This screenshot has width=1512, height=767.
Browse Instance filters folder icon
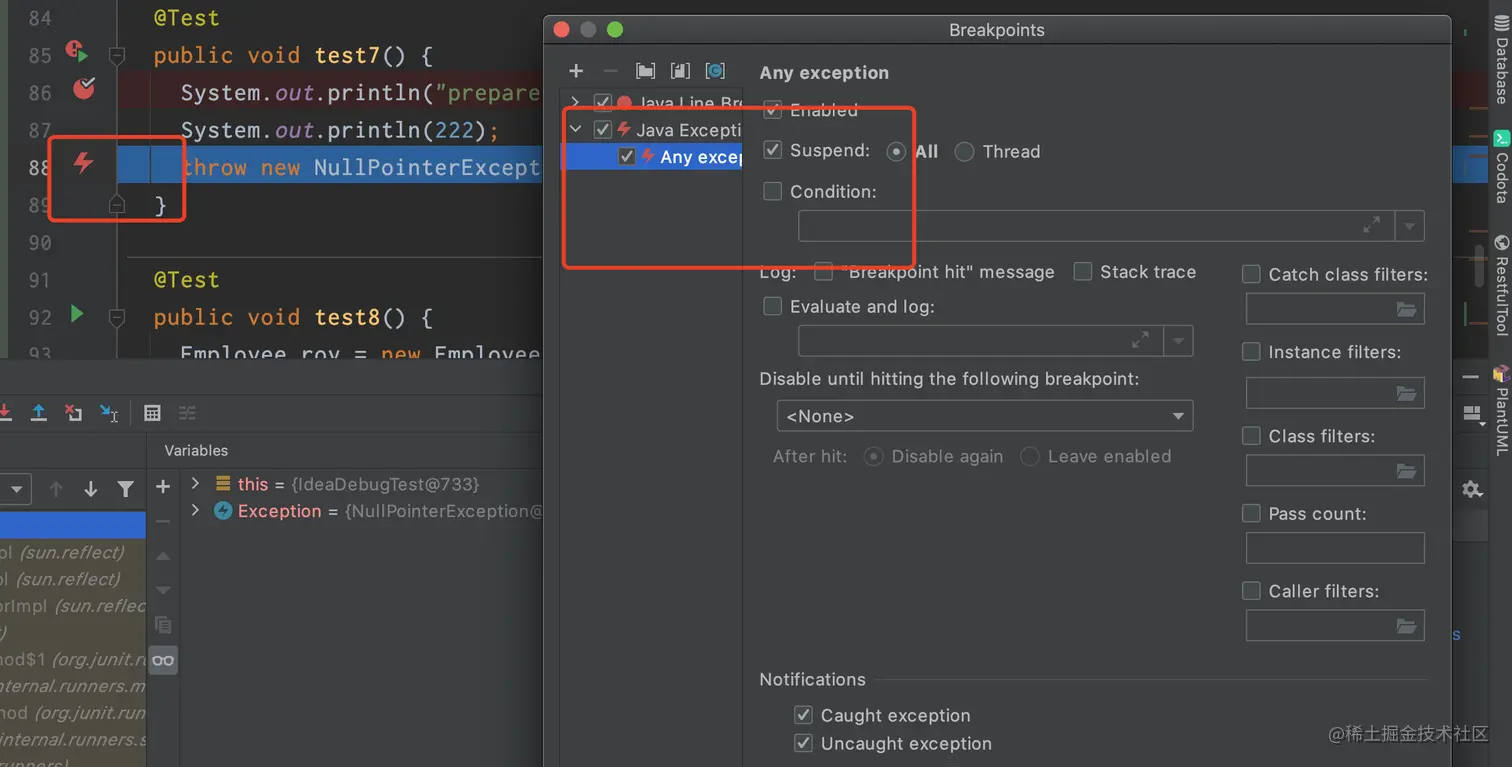click(1406, 393)
